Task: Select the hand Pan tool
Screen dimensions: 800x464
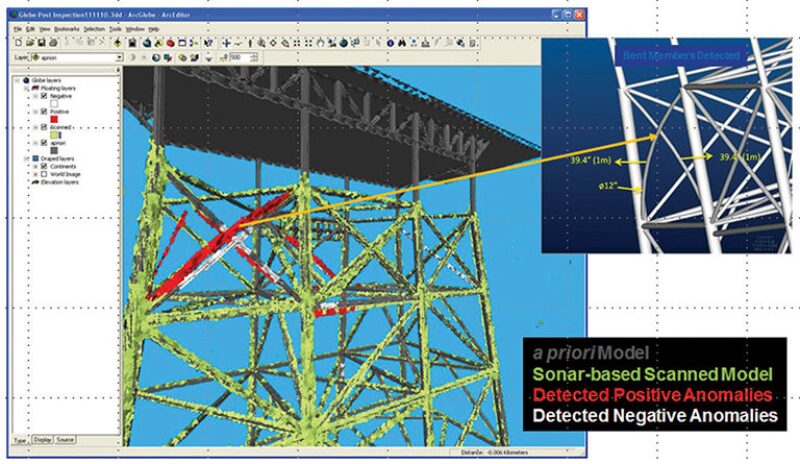Action: click(249, 43)
